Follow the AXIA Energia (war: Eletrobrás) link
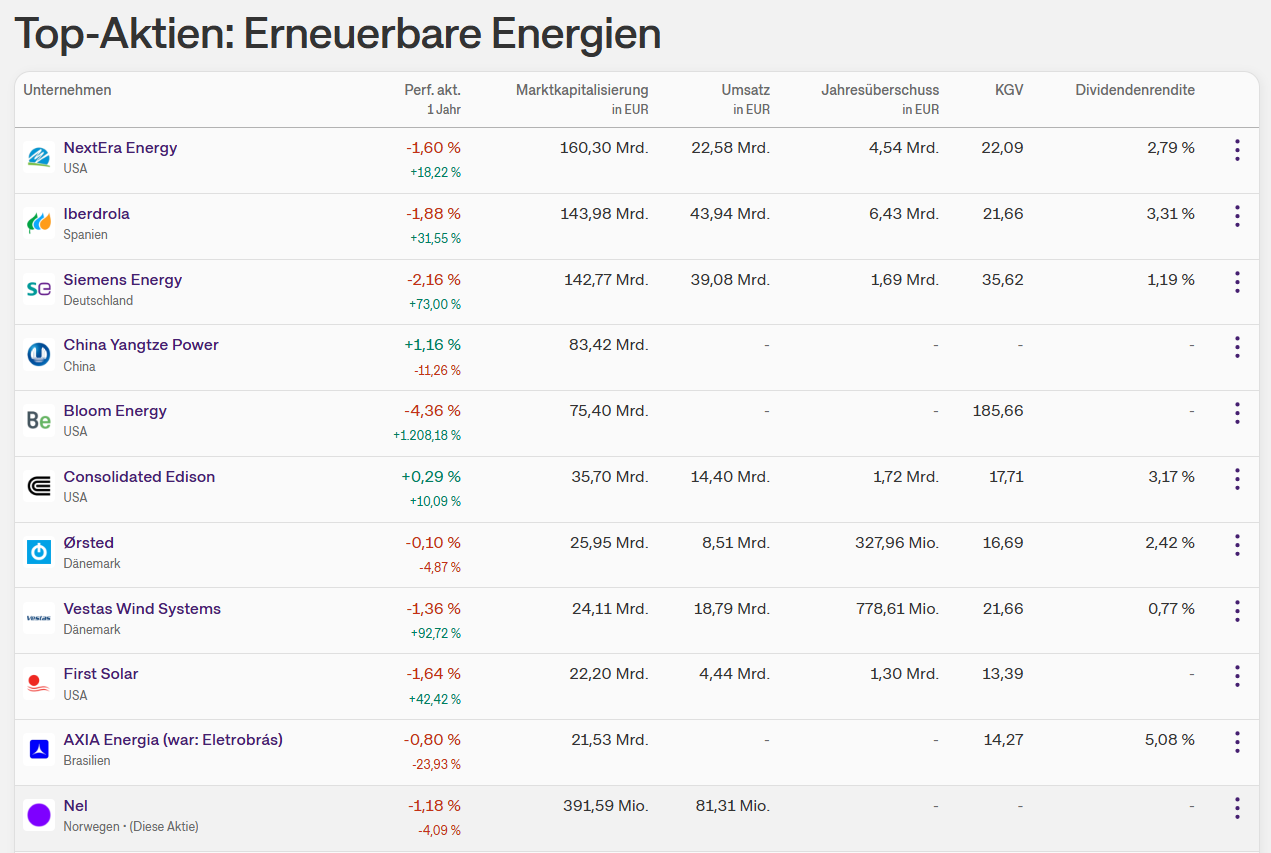This screenshot has height=853, width=1271. click(173, 740)
